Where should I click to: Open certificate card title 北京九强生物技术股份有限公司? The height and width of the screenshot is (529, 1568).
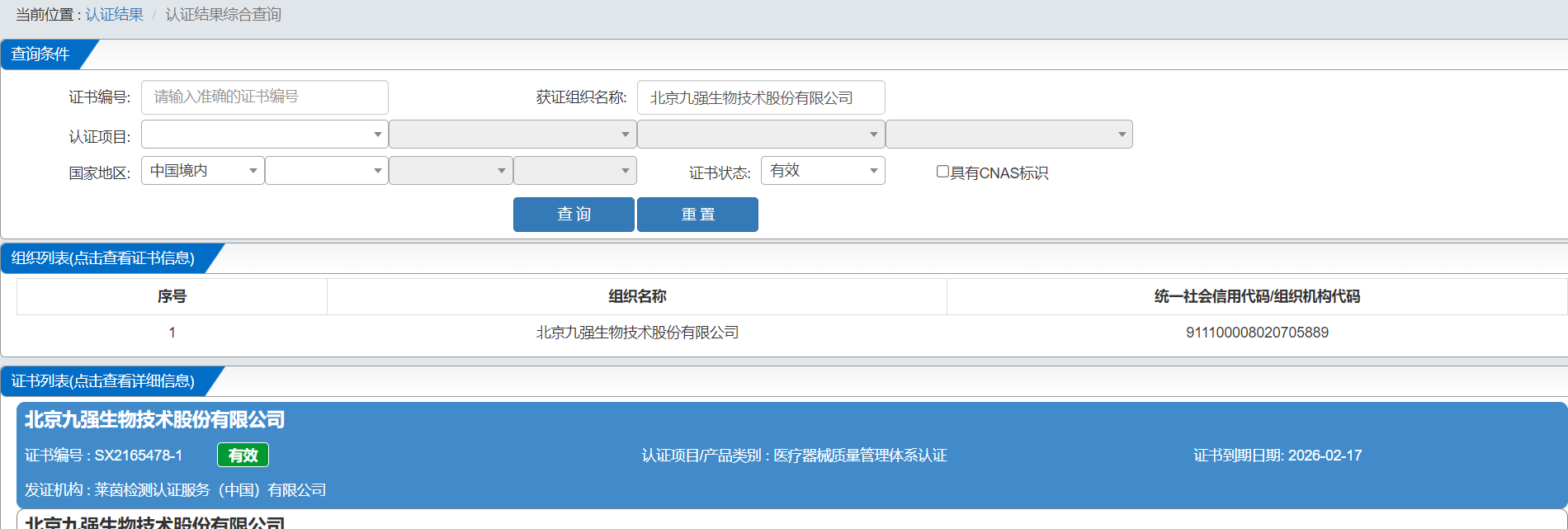pyautogui.click(x=154, y=420)
